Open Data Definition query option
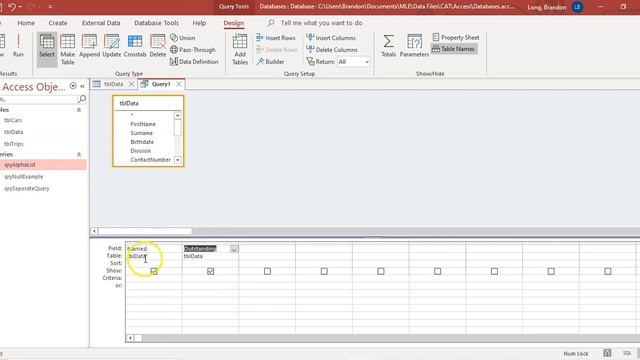The height and width of the screenshot is (360, 640). (x=194, y=62)
